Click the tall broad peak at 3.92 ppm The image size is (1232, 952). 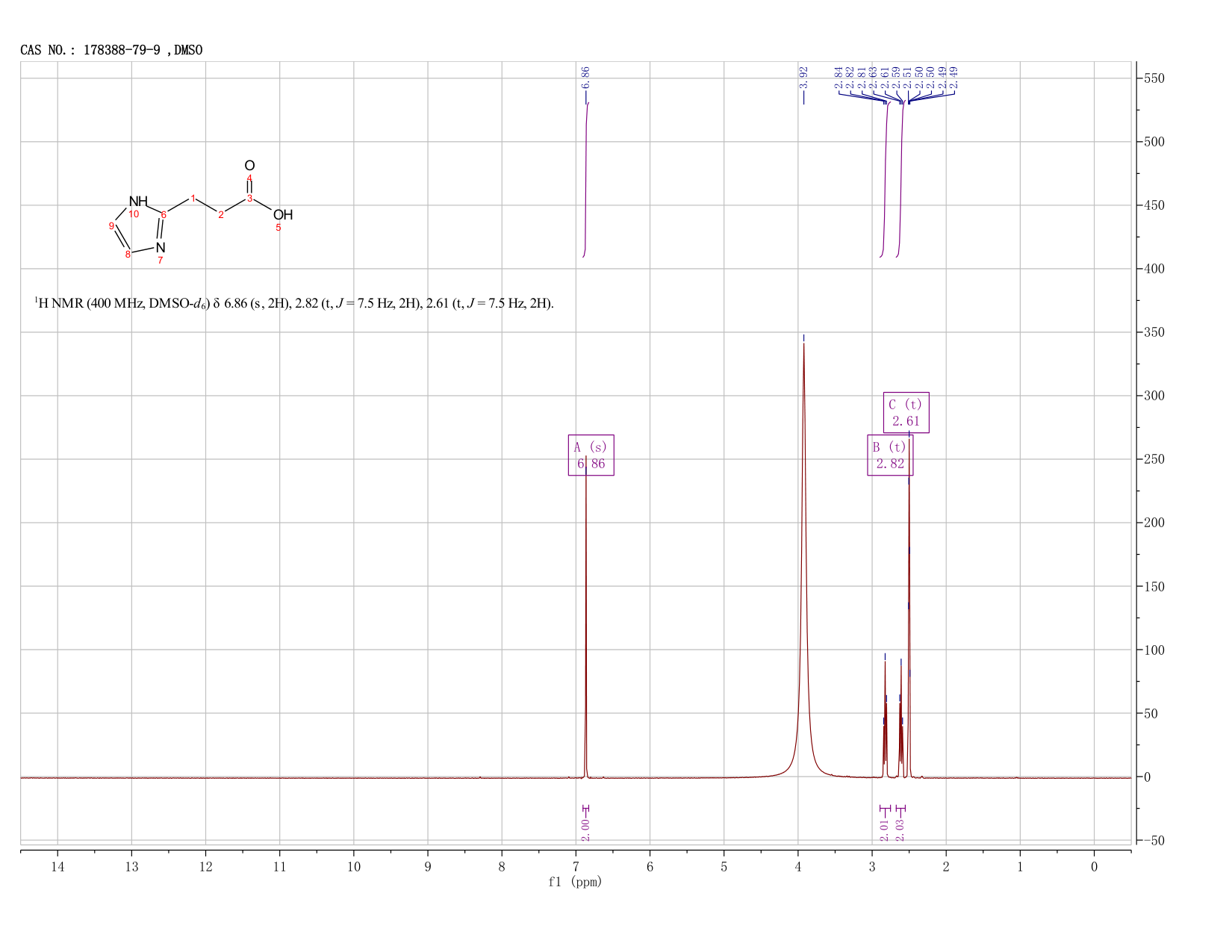click(803, 560)
